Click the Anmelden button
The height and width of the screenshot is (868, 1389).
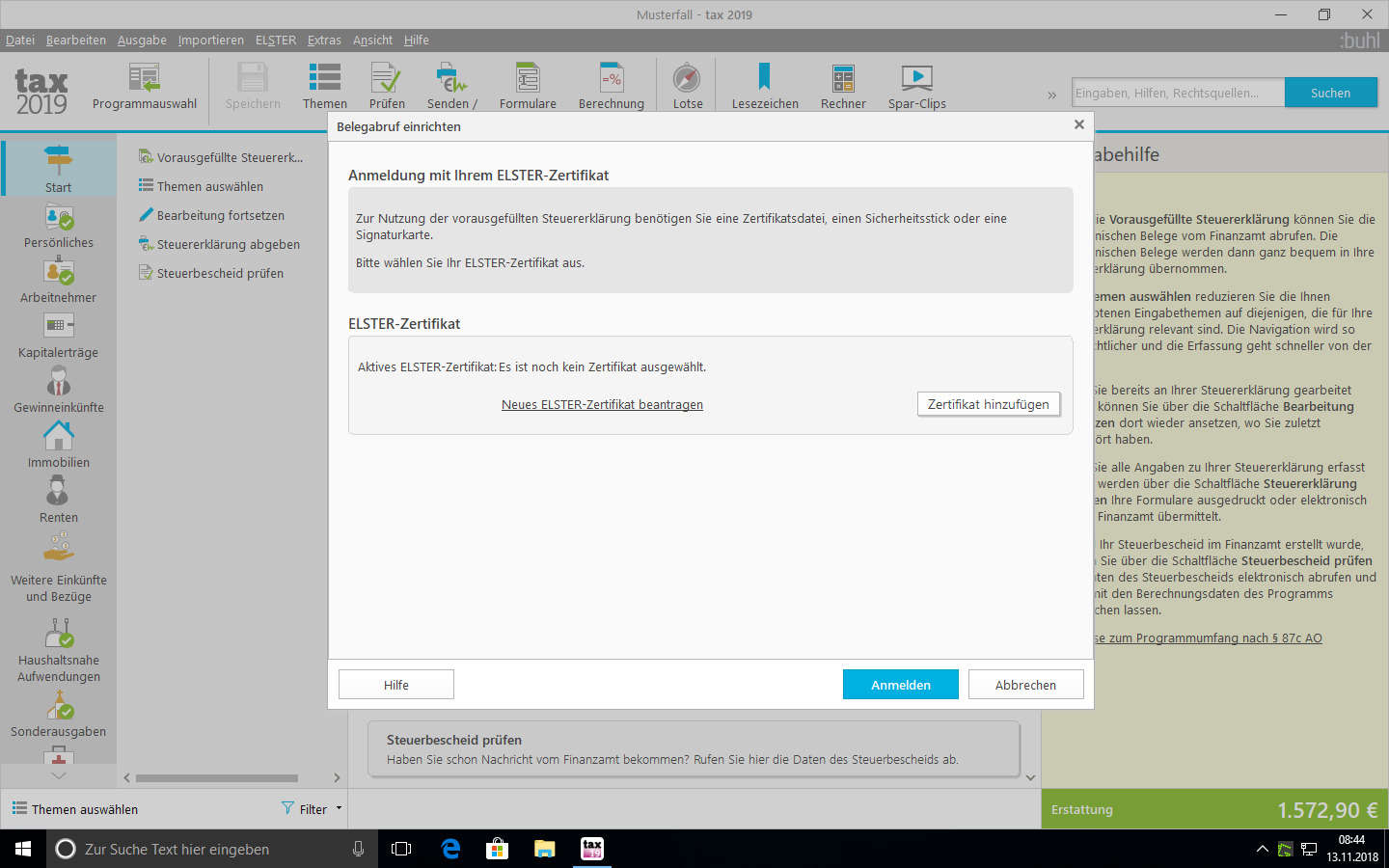pyautogui.click(x=901, y=685)
